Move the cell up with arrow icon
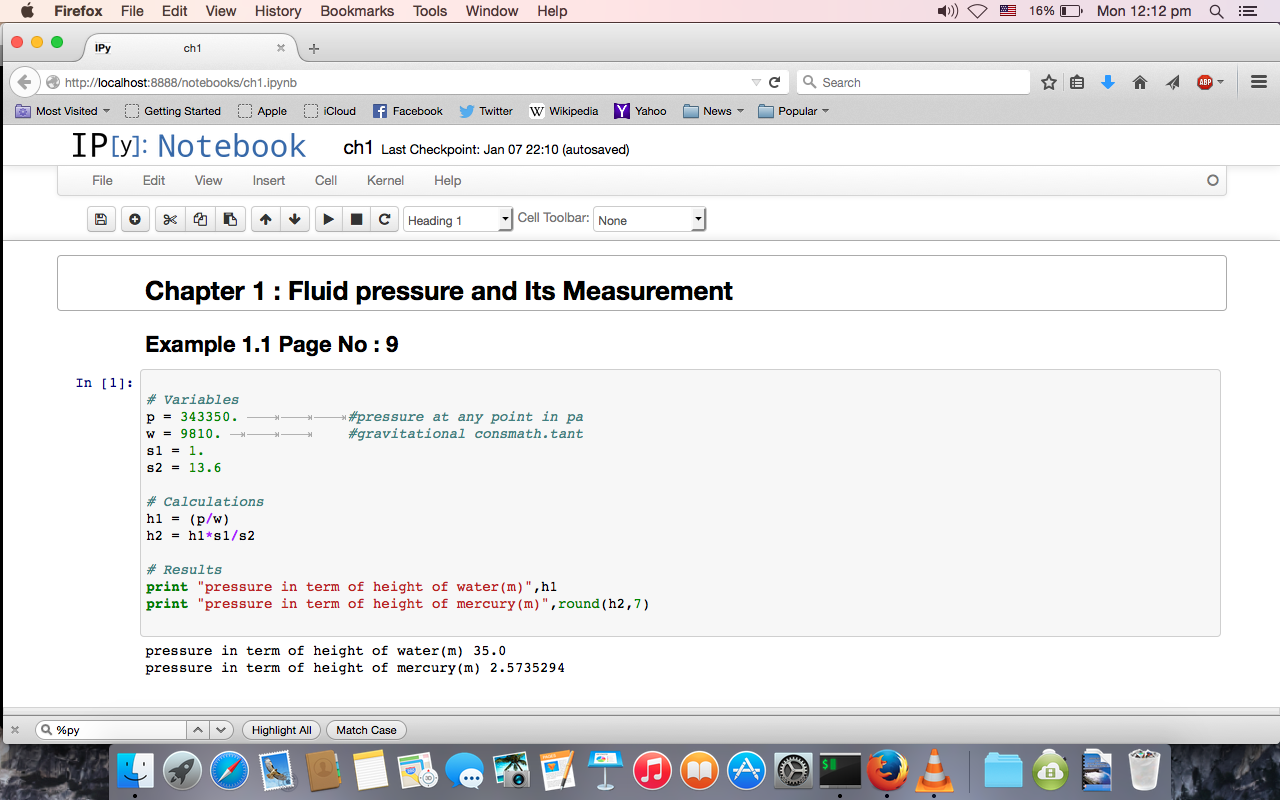This screenshot has width=1280, height=800. click(x=265, y=220)
